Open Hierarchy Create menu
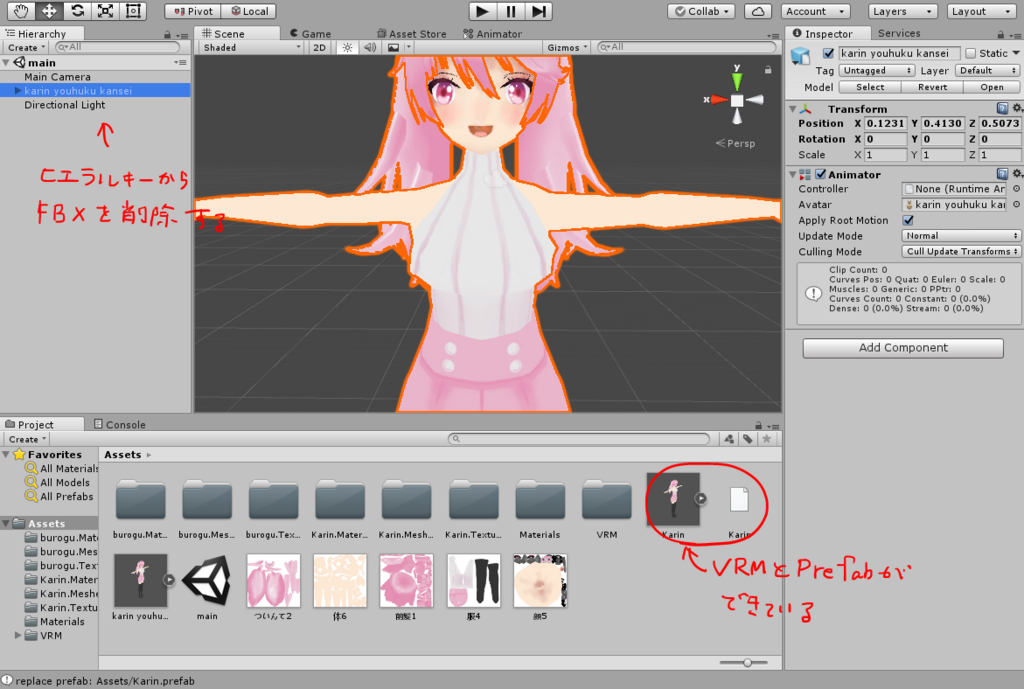The image size is (1024, 689). [26, 48]
